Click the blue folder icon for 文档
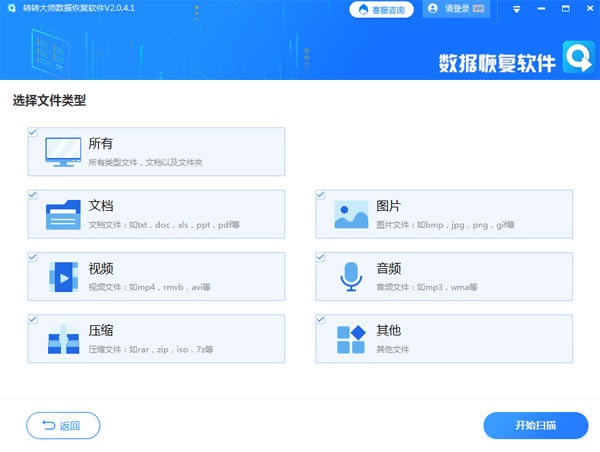This screenshot has width=600, height=452. [63, 214]
